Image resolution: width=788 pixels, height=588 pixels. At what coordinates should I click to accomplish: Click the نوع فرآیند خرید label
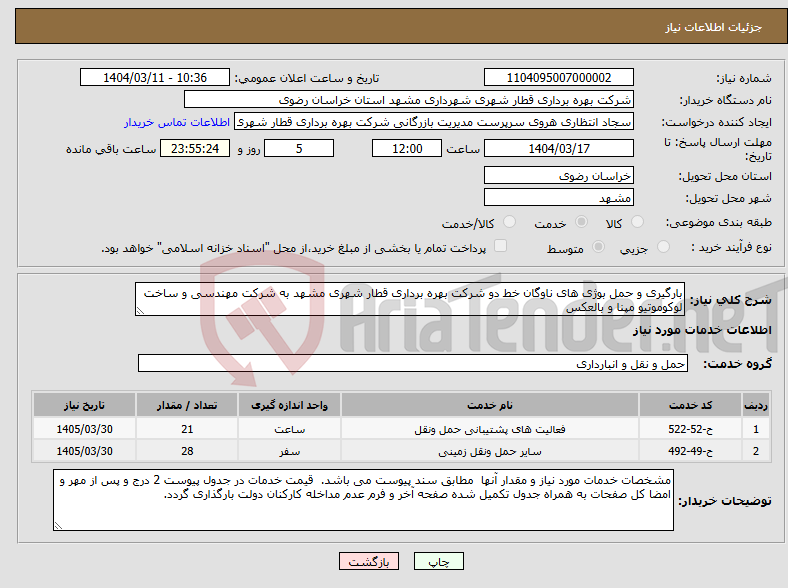click(x=731, y=247)
